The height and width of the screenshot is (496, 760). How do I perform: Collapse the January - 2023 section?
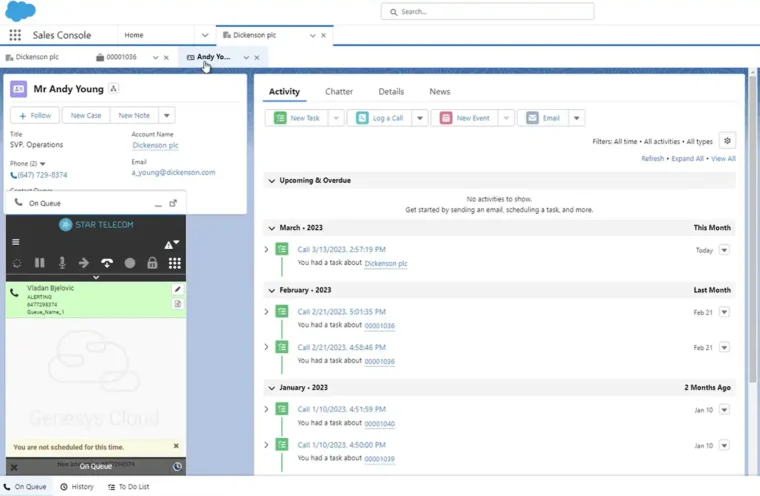(271, 388)
